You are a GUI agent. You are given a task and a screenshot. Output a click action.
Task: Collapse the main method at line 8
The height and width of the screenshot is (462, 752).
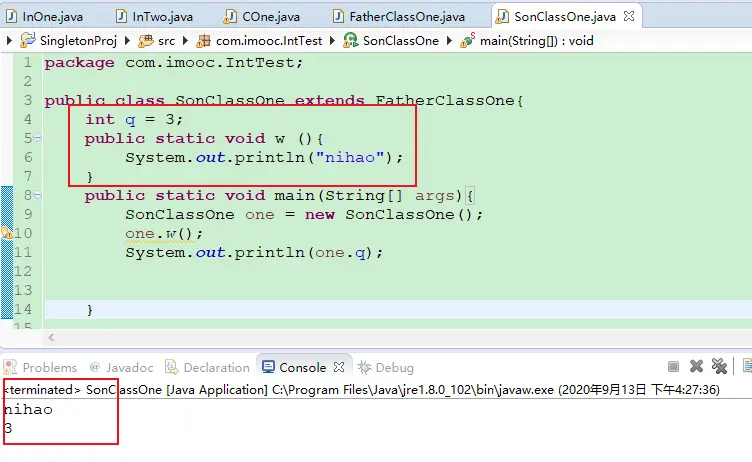coord(39,195)
